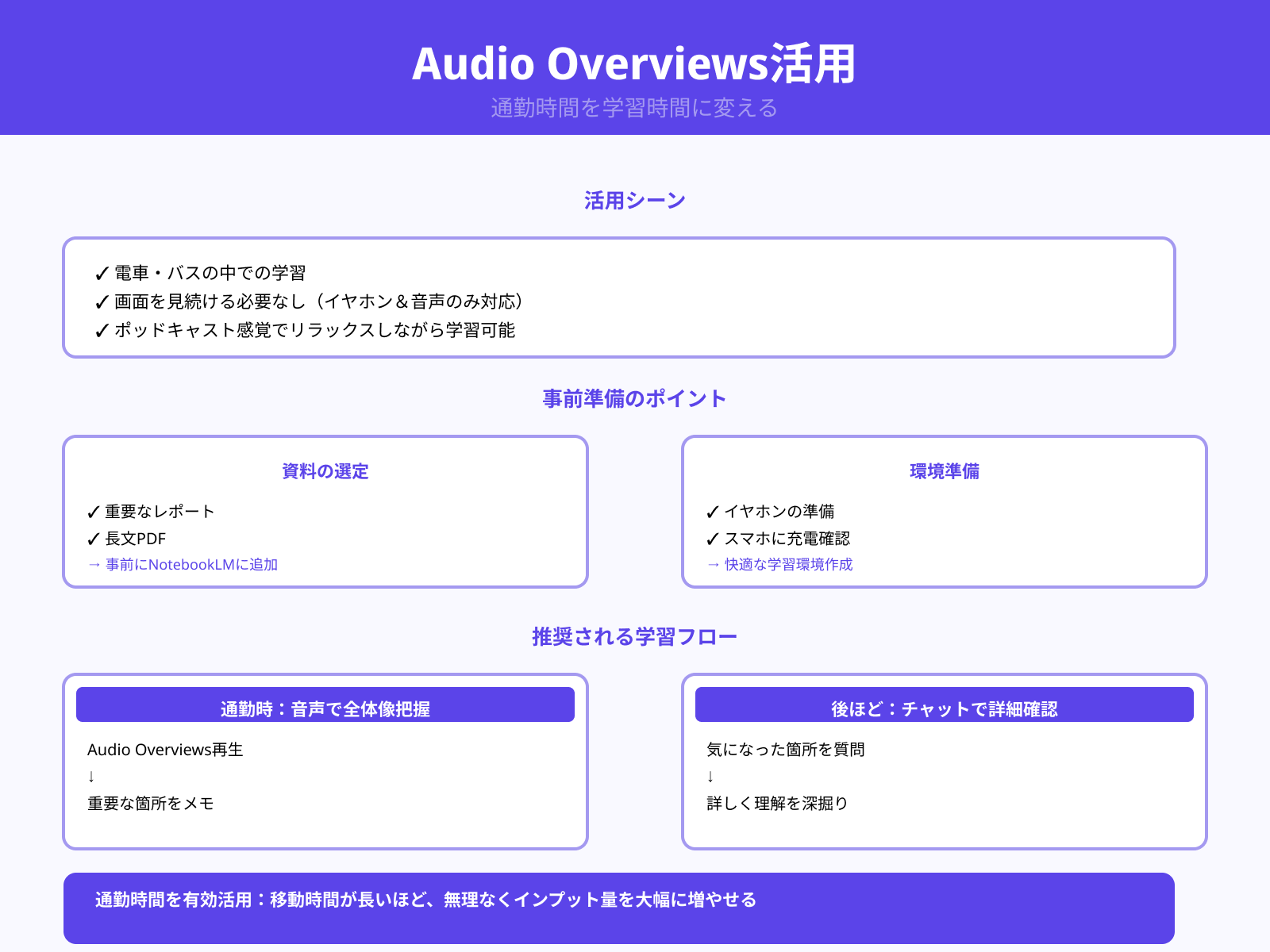Select the checkmark next to スマホに充電確認
1270x952 pixels.
[712, 539]
